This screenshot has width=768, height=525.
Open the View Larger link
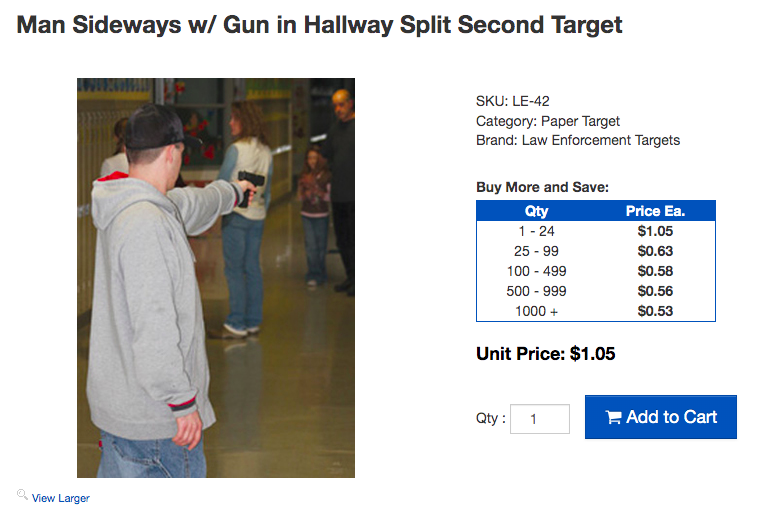(61, 498)
